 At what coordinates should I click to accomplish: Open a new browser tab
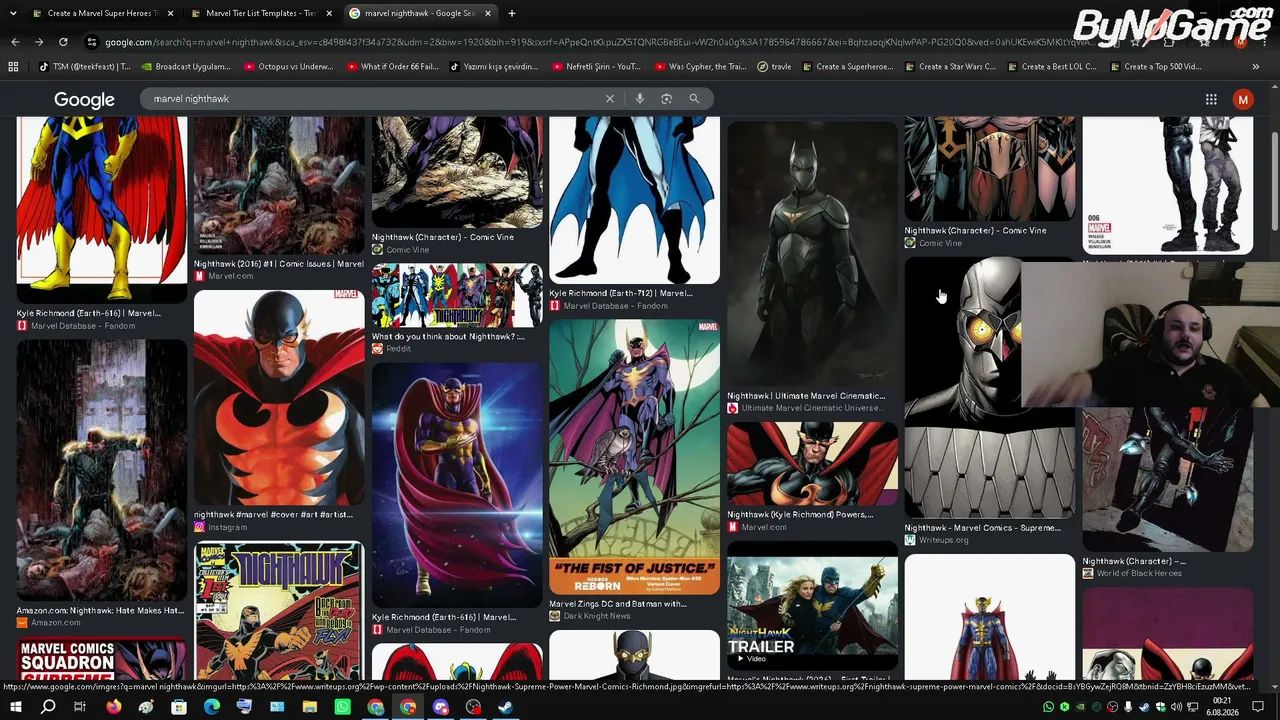pyautogui.click(x=511, y=13)
